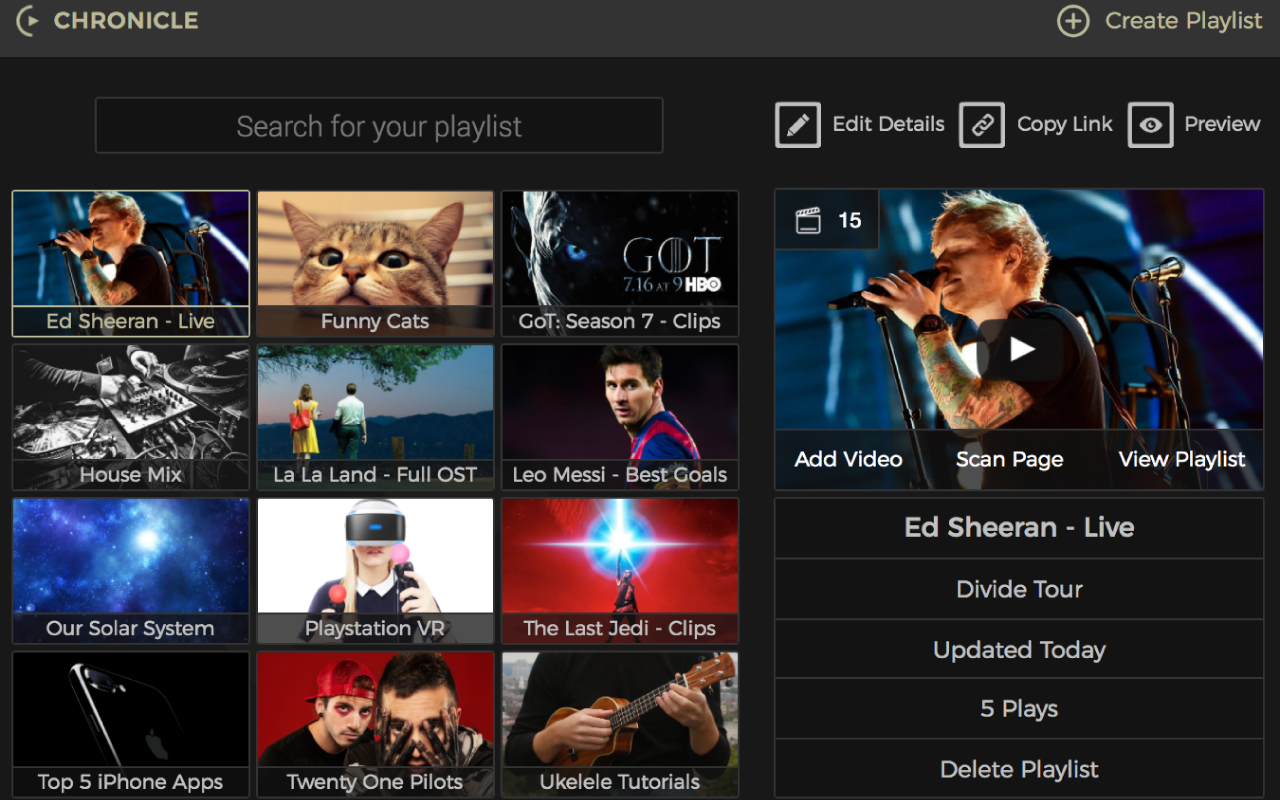Viewport: 1280px width, 800px height.
Task: Open Leo Messi - Best Goals playlist
Action: point(620,417)
